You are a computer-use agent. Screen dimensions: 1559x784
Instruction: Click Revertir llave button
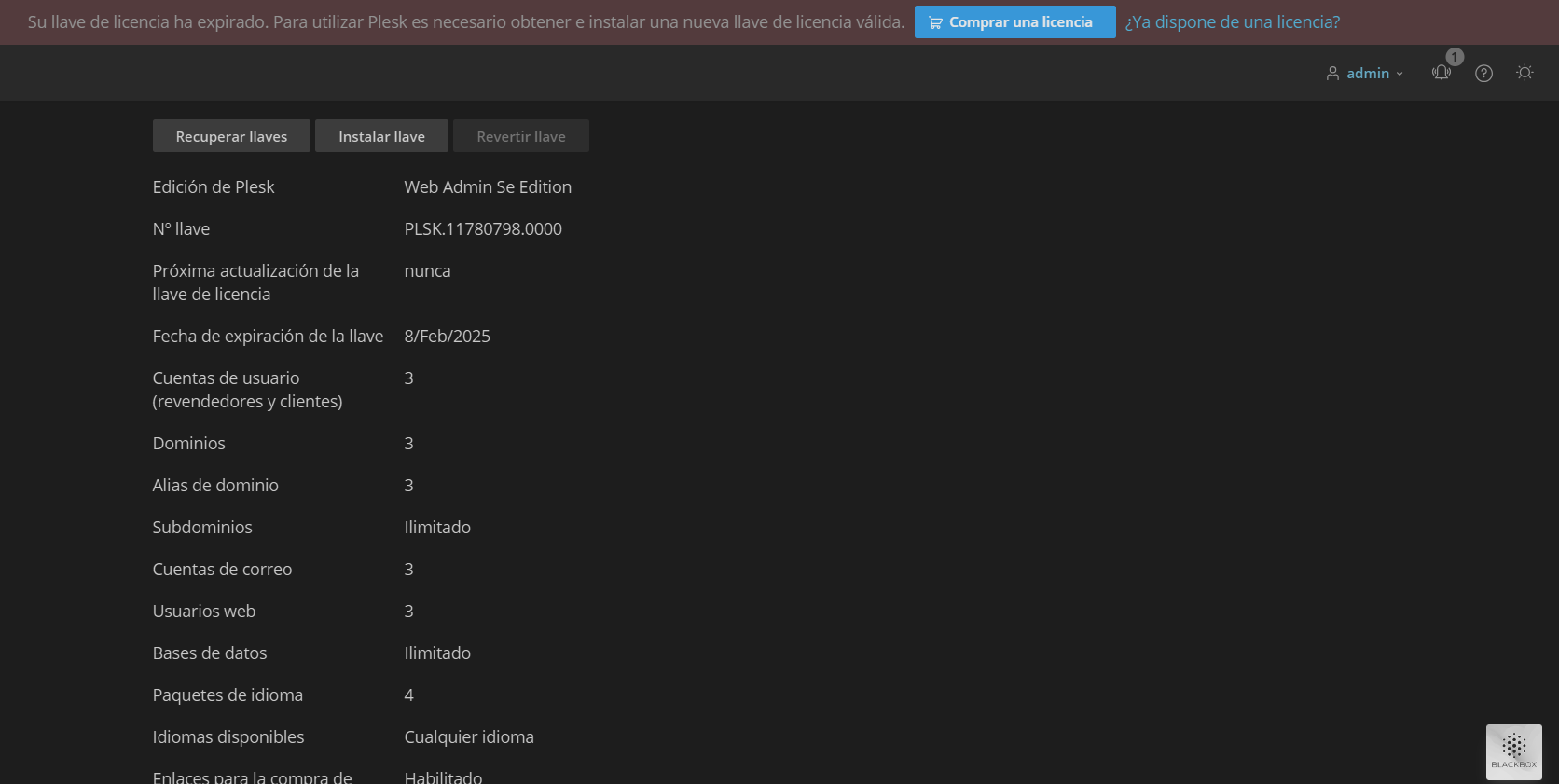(521, 136)
